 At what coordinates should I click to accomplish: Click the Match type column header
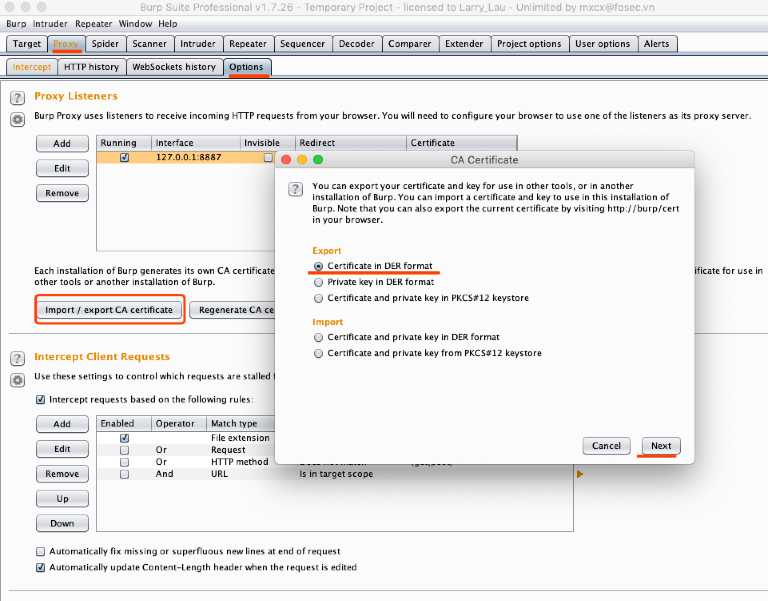(240, 424)
